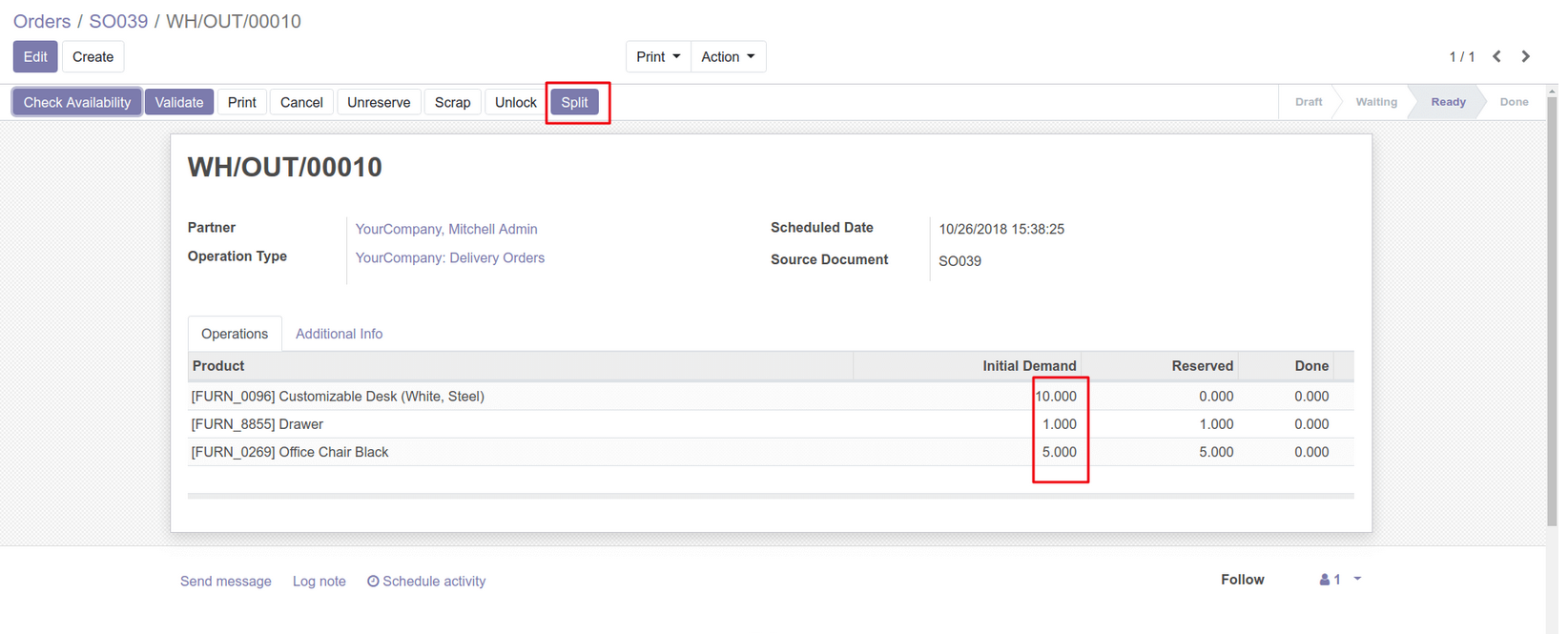Screen dimensions: 1568x634
Task: Click the Follow toggle button
Action: [x=1242, y=580]
